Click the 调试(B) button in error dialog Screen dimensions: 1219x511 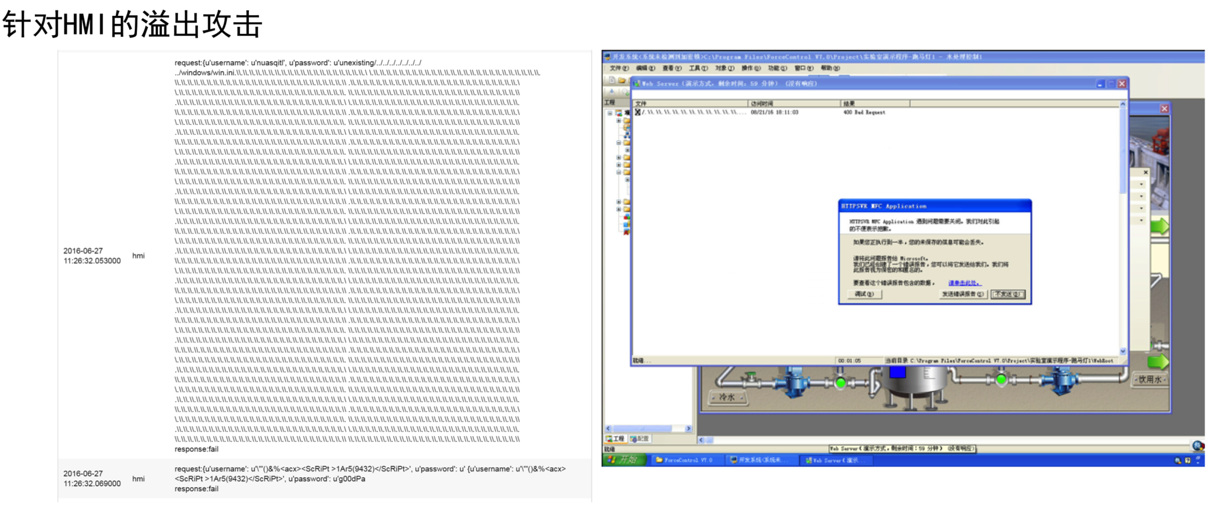point(865,294)
